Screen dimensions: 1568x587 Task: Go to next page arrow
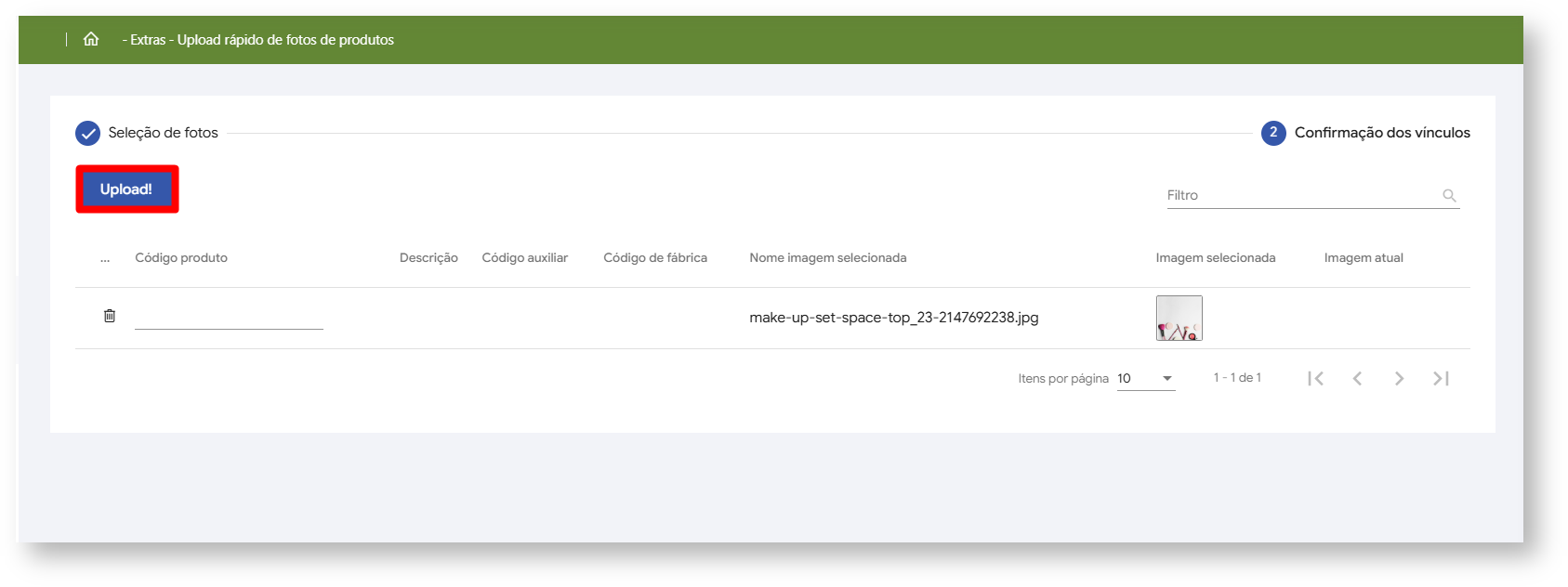pos(1399,378)
